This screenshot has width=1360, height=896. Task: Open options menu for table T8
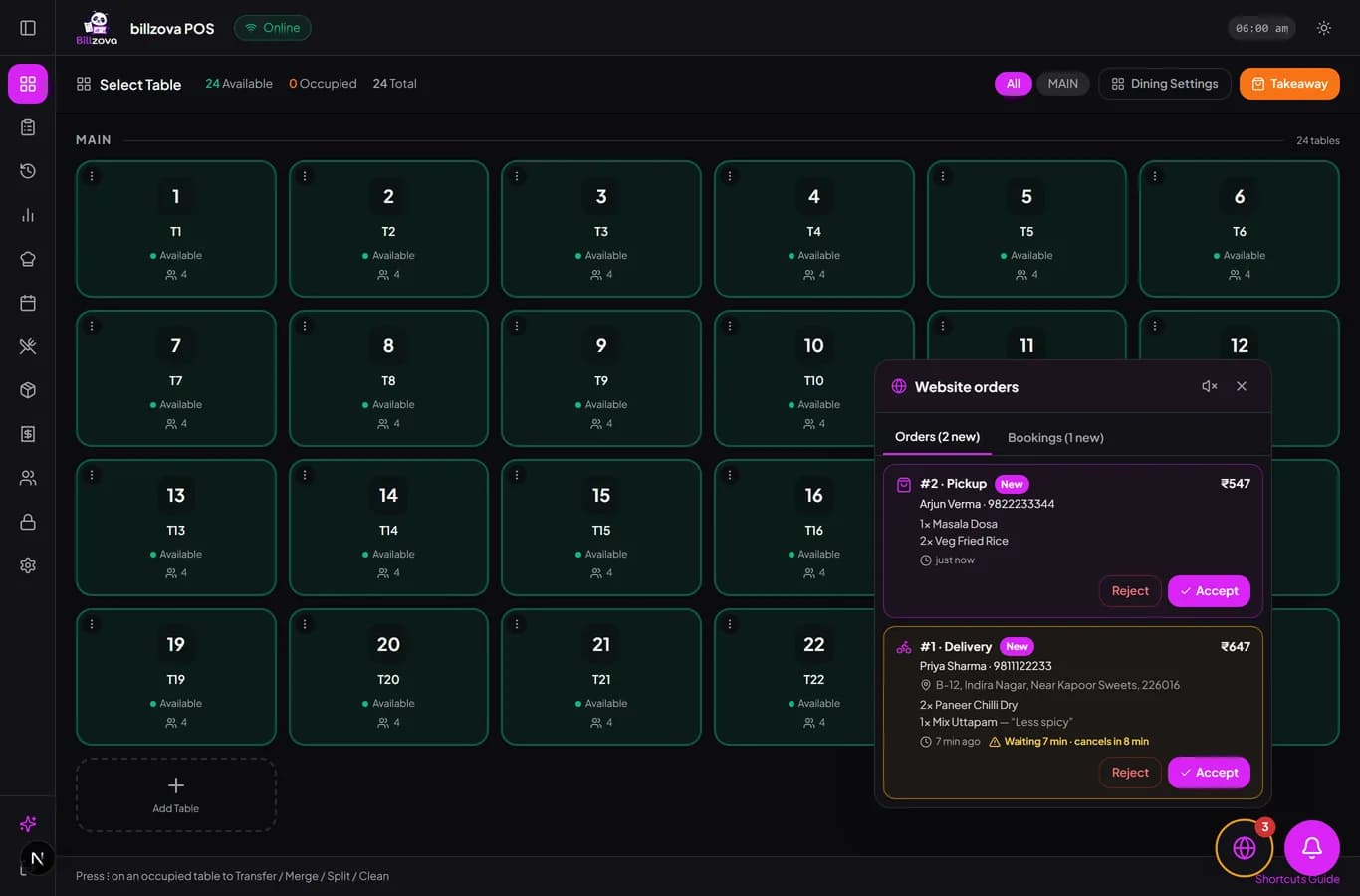(305, 326)
